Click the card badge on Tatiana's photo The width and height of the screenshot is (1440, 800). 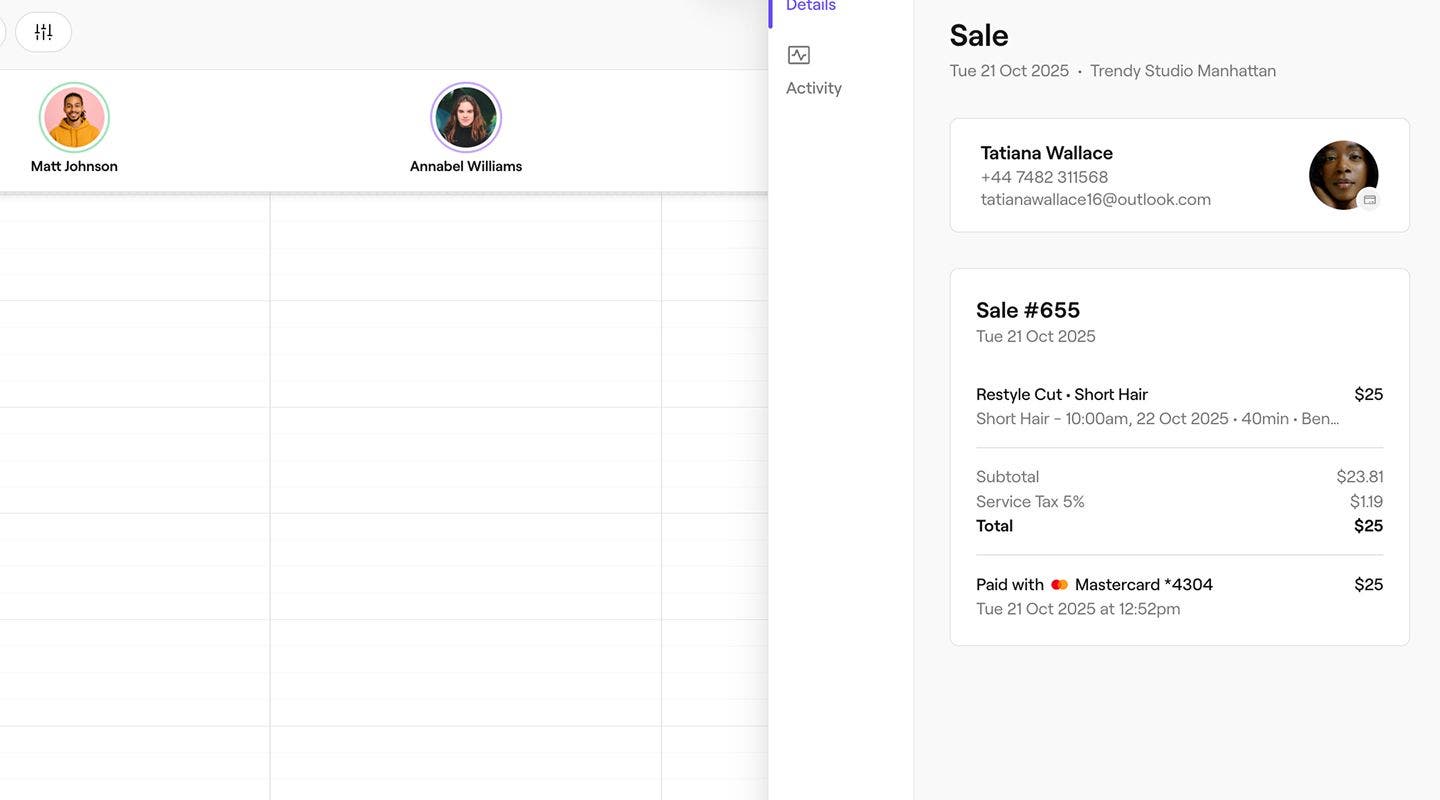click(1369, 200)
